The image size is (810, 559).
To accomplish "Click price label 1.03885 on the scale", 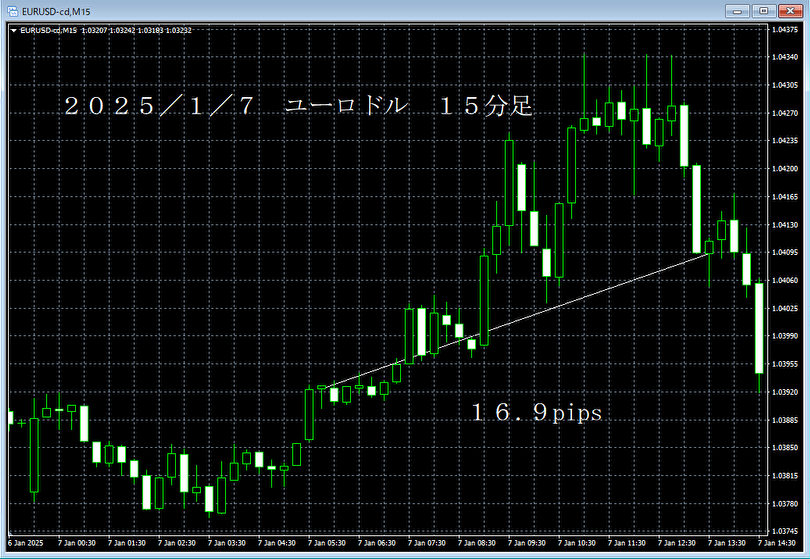I will pyautogui.click(x=785, y=420).
